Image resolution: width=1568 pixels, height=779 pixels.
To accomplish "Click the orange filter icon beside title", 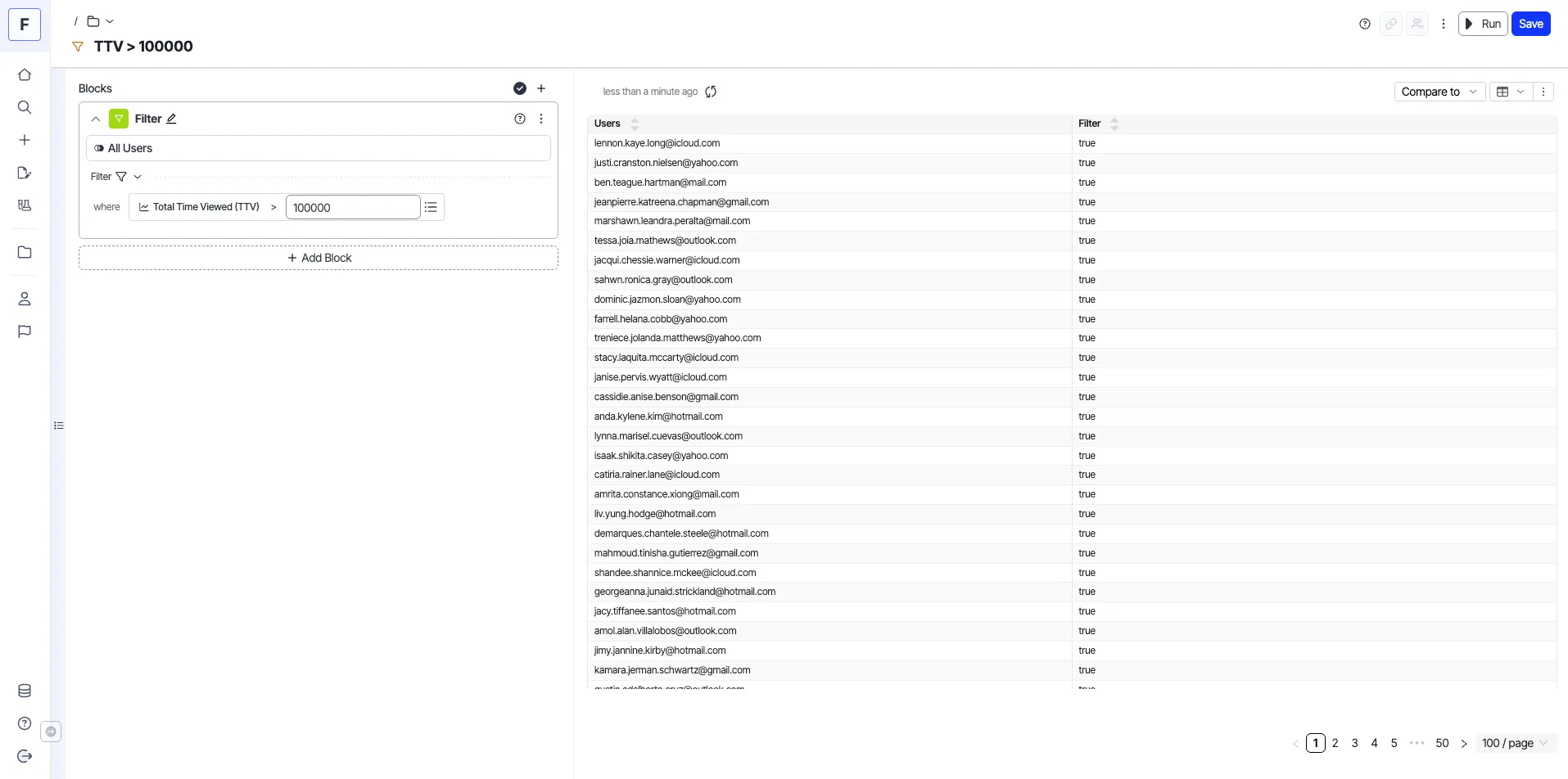I will click(78, 47).
